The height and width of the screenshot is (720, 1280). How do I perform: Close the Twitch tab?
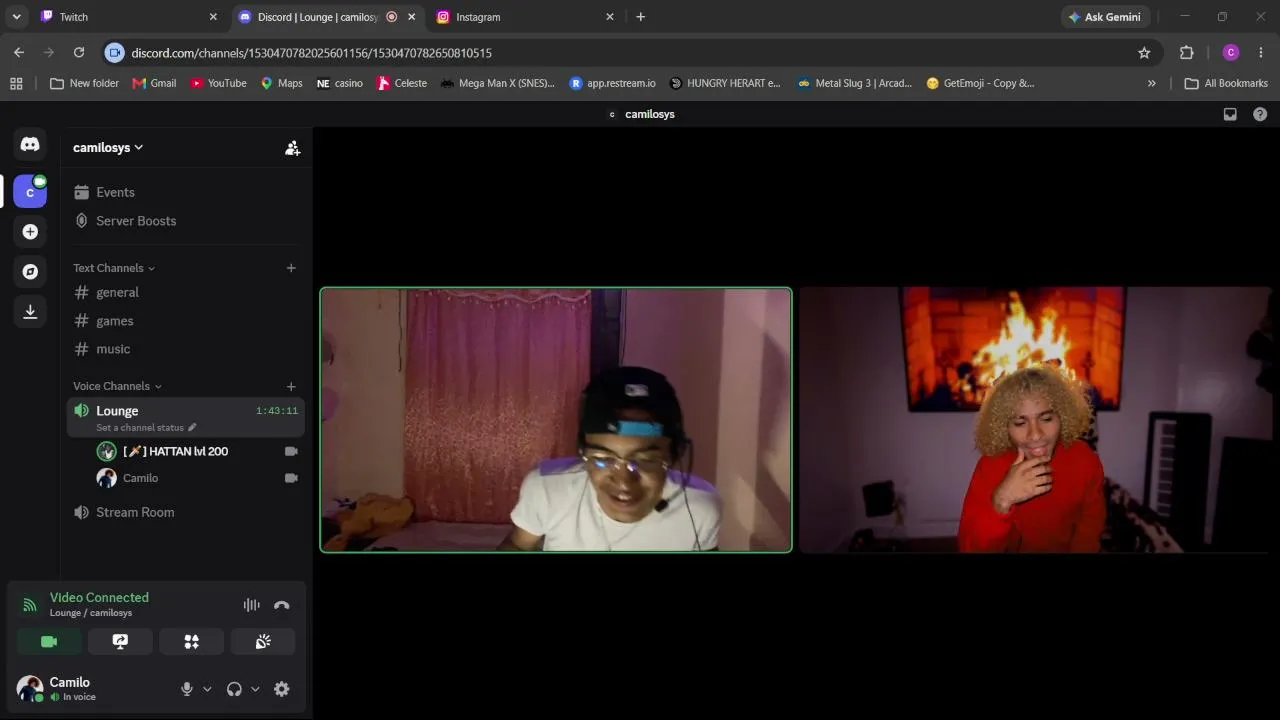click(x=213, y=17)
